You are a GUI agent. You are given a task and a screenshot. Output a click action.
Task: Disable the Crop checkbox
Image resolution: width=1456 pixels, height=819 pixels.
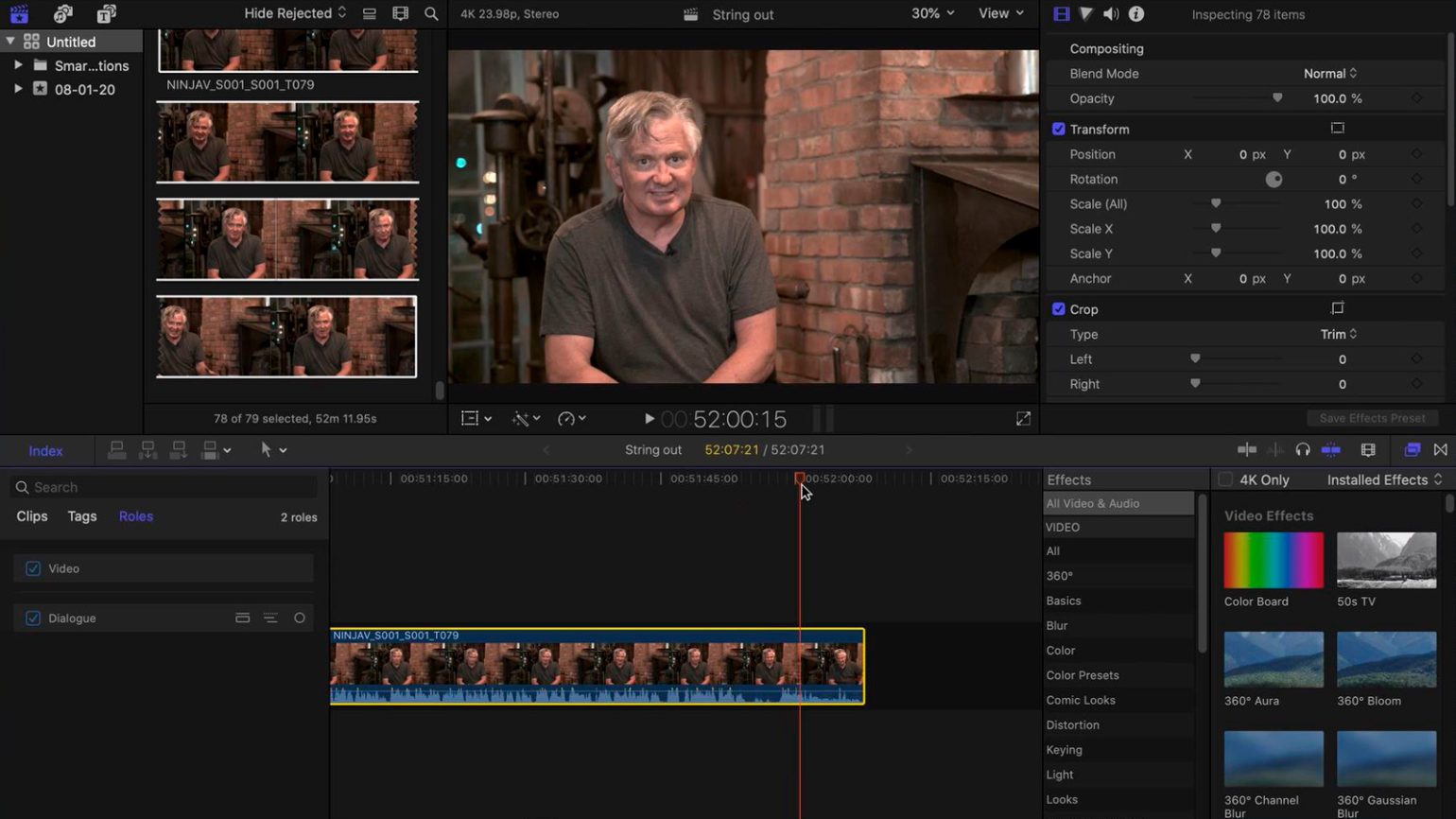(x=1059, y=308)
